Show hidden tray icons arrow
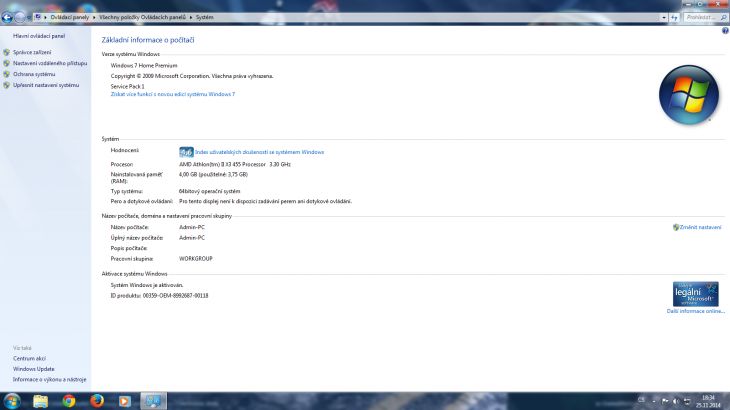730x410 pixels. pos(654,401)
